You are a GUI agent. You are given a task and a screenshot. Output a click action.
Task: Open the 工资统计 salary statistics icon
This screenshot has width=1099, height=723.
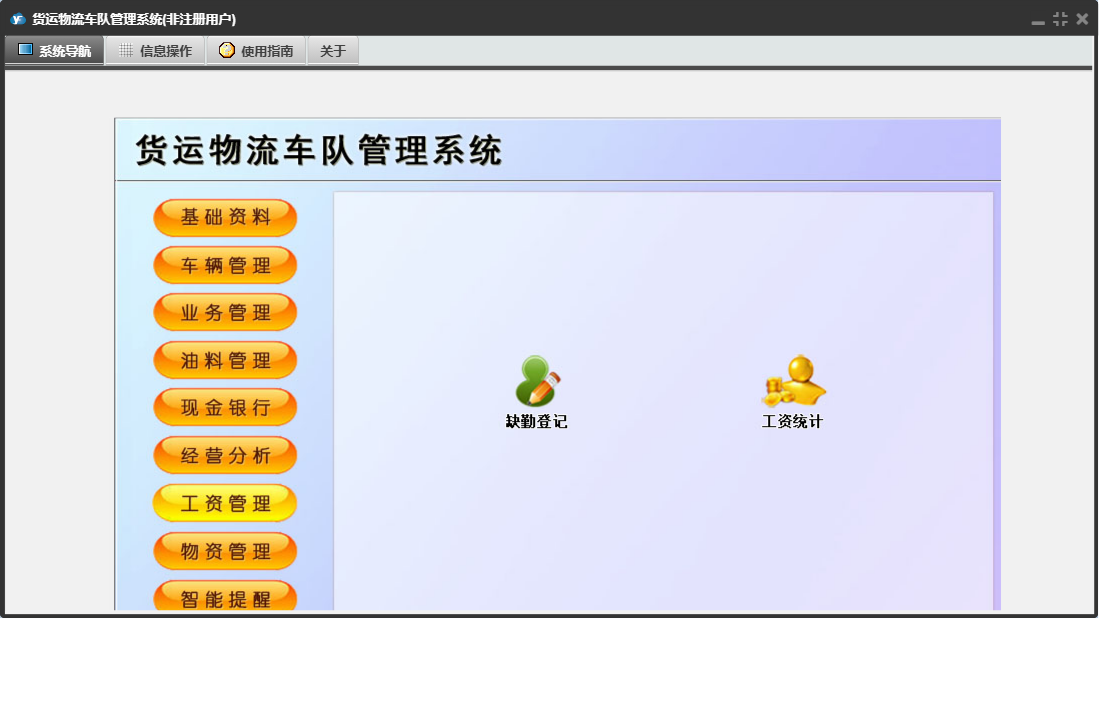(x=792, y=384)
